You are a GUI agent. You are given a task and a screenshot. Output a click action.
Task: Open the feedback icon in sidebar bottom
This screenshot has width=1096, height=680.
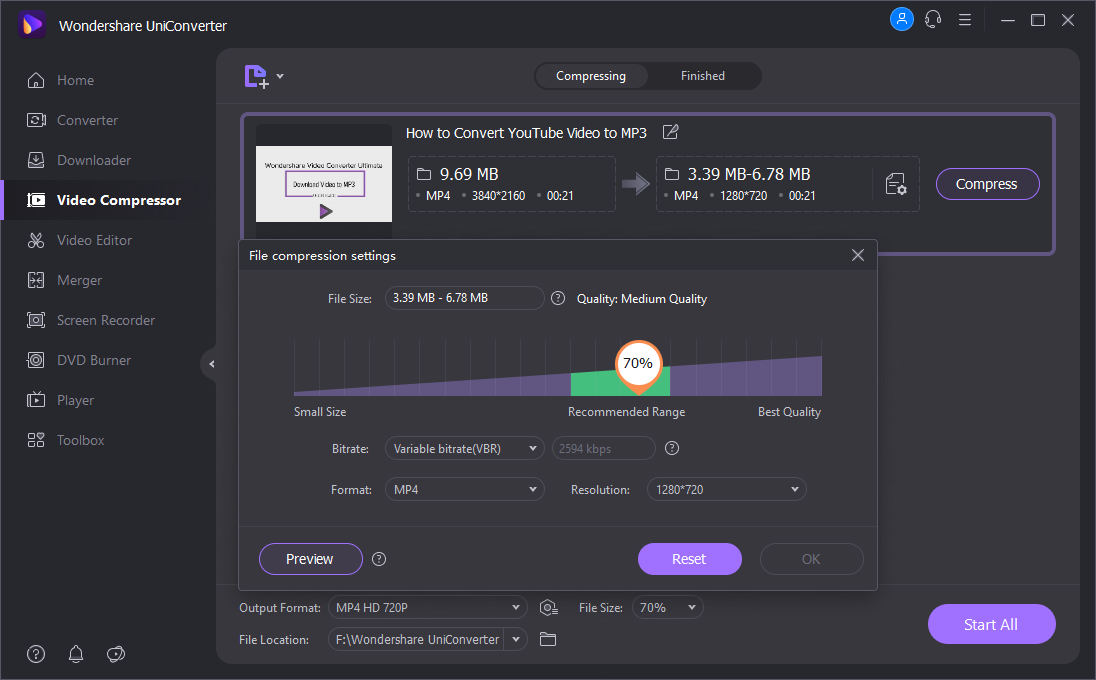tap(115, 654)
